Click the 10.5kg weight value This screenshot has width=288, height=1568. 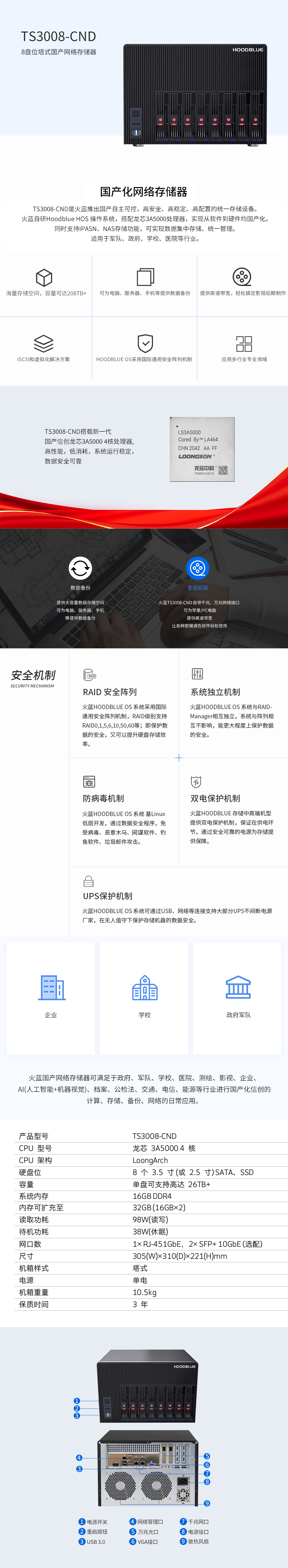(145, 1292)
